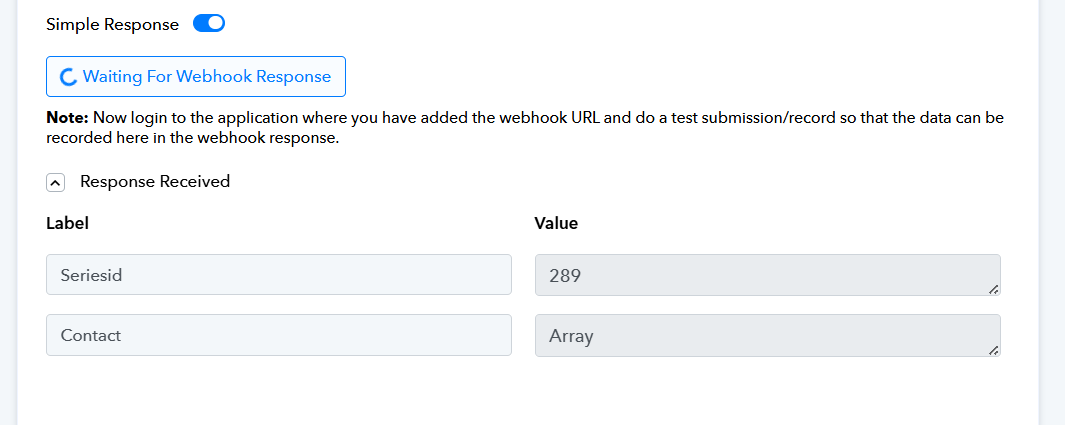Select the Contact label field
Screen dimensions: 1065x425
tap(278, 335)
